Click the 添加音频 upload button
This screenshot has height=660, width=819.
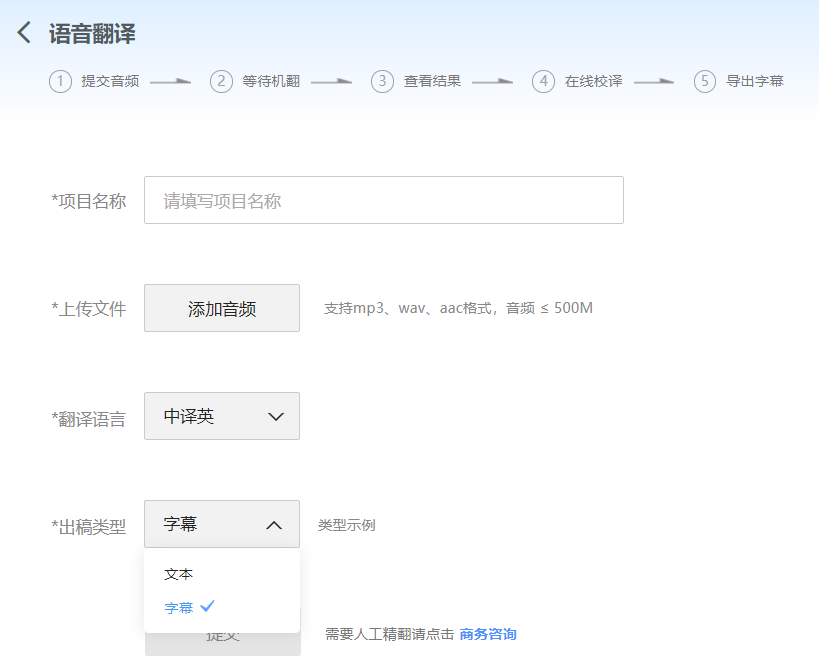(221, 308)
